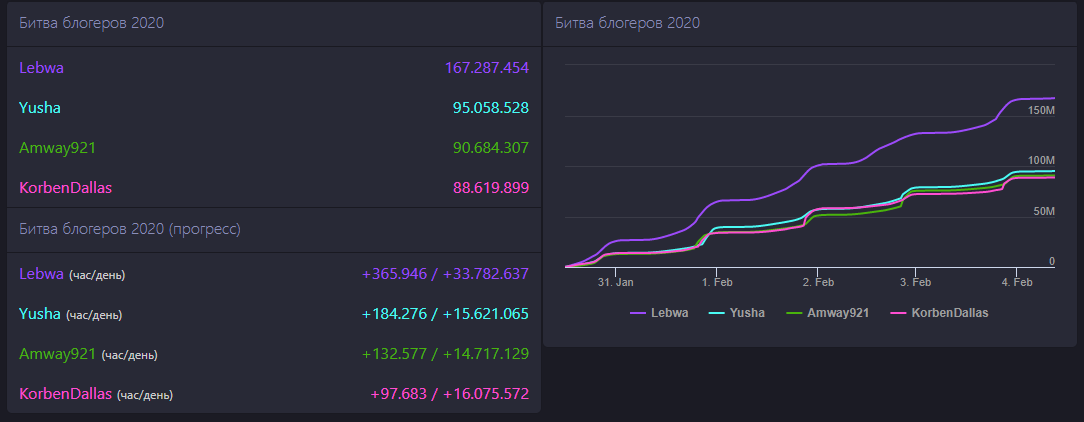Toggle Lebwa series in chart legend
This screenshot has height=422, width=1084.
coord(659,313)
